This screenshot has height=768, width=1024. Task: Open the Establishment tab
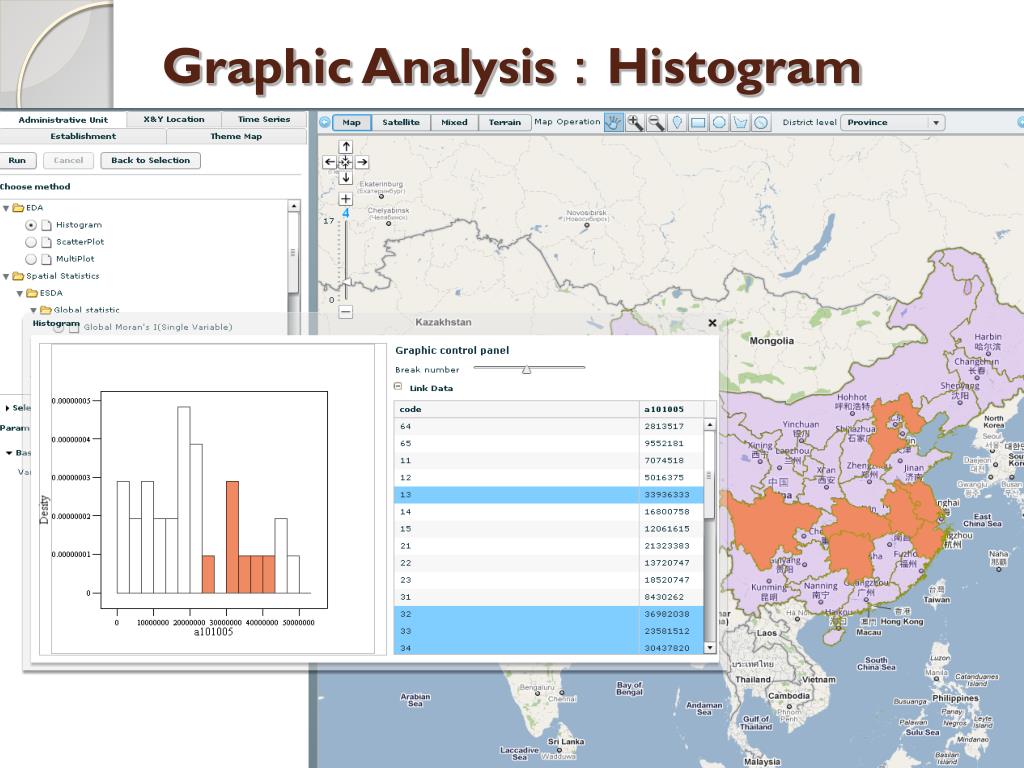point(83,136)
